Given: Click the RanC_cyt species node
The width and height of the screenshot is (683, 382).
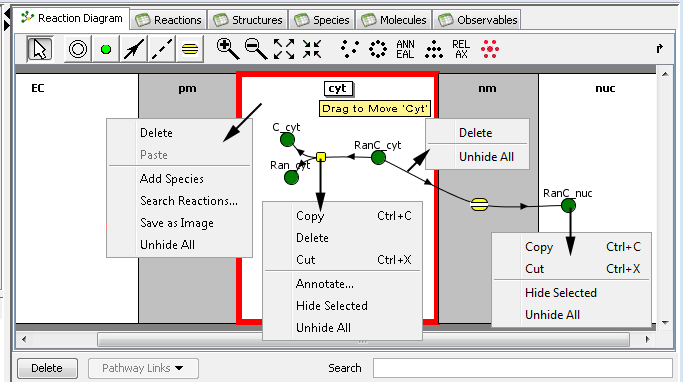Looking at the screenshot, I should pos(378,157).
